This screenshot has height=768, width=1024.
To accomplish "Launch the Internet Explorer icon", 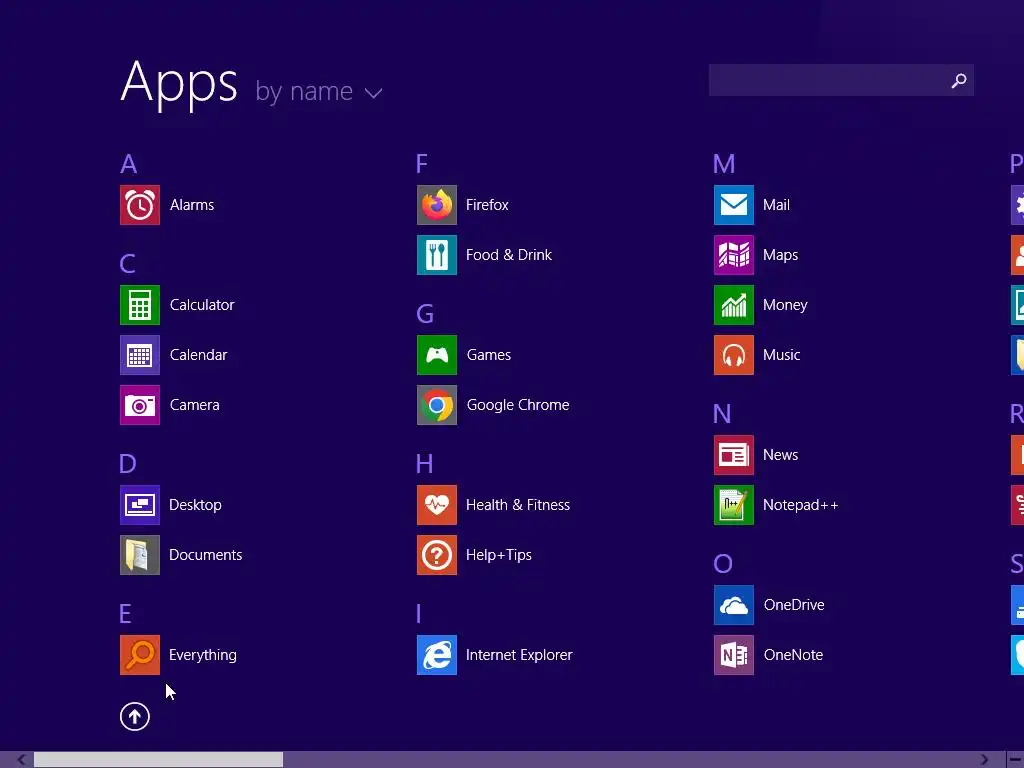I will click(437, 655).
